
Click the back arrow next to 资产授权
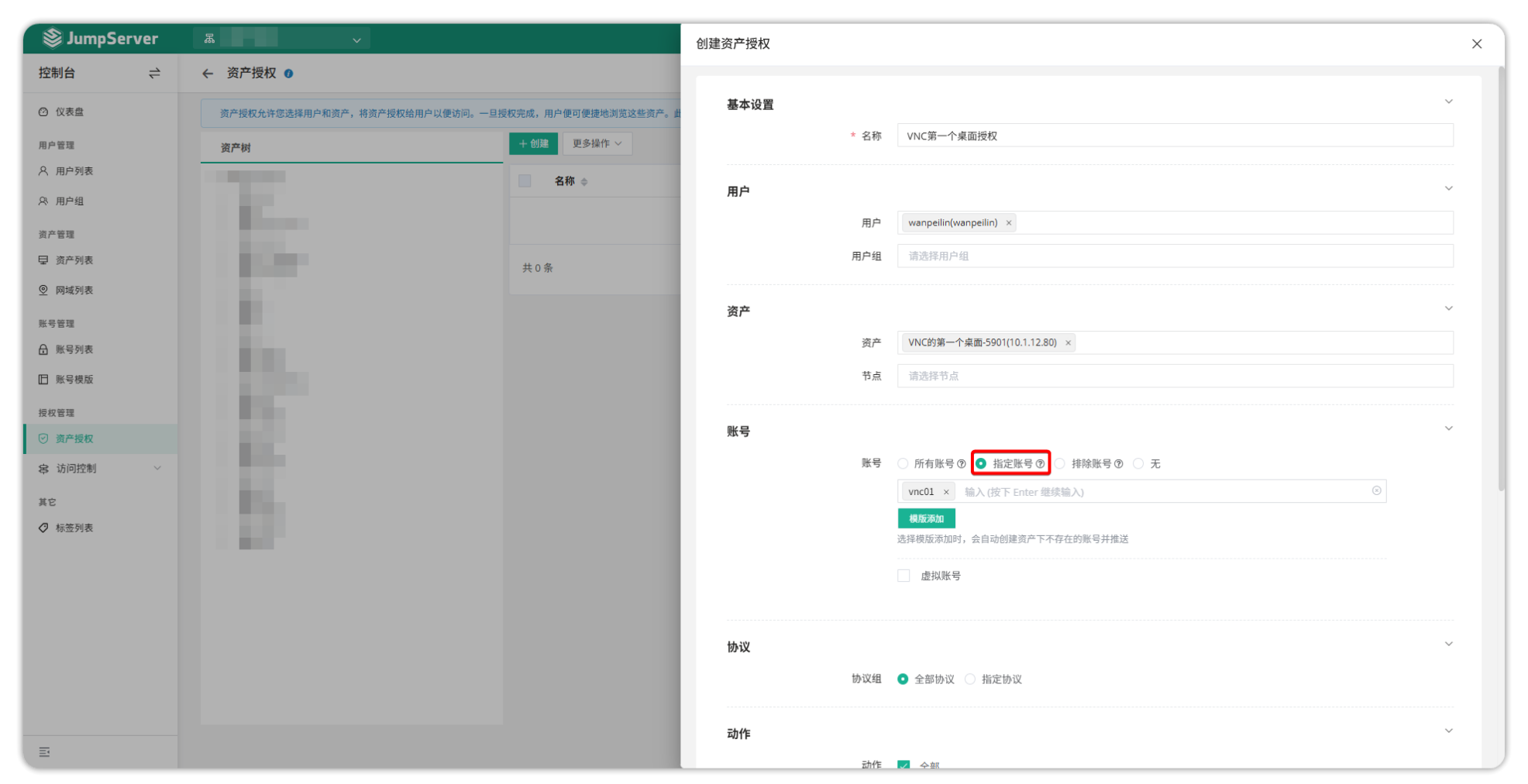coord(207,74)
